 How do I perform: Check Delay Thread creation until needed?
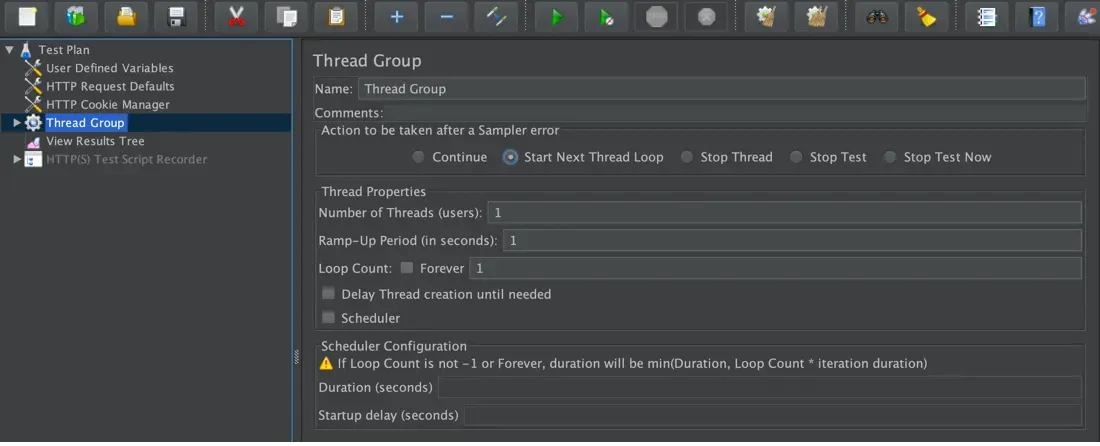click(328, 294)
